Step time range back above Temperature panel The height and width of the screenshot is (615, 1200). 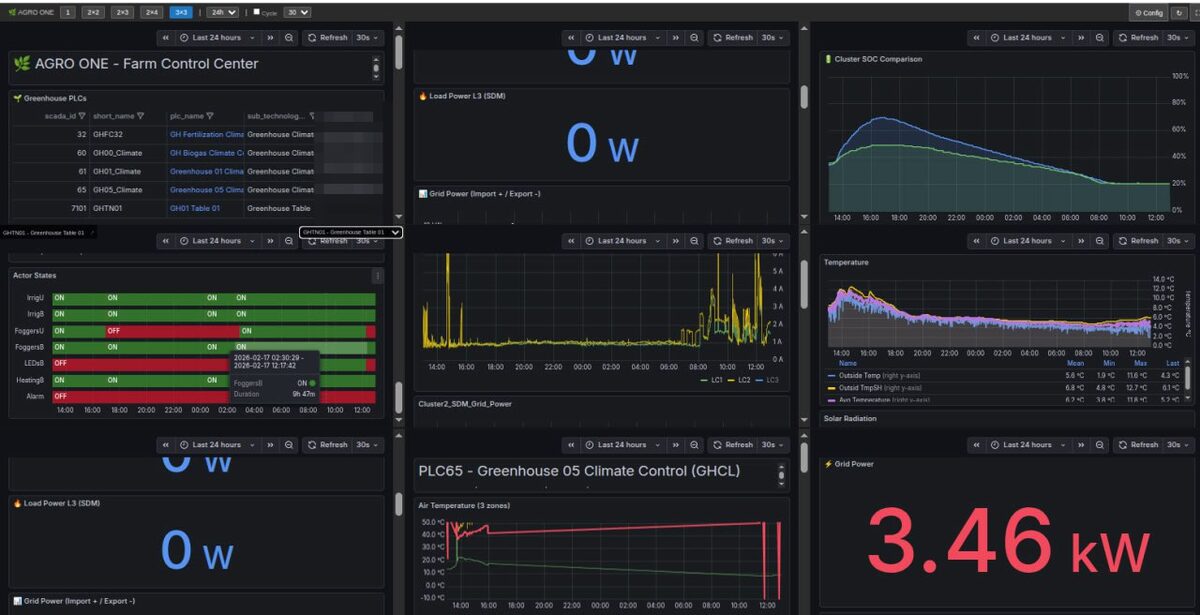coord(976,241)
